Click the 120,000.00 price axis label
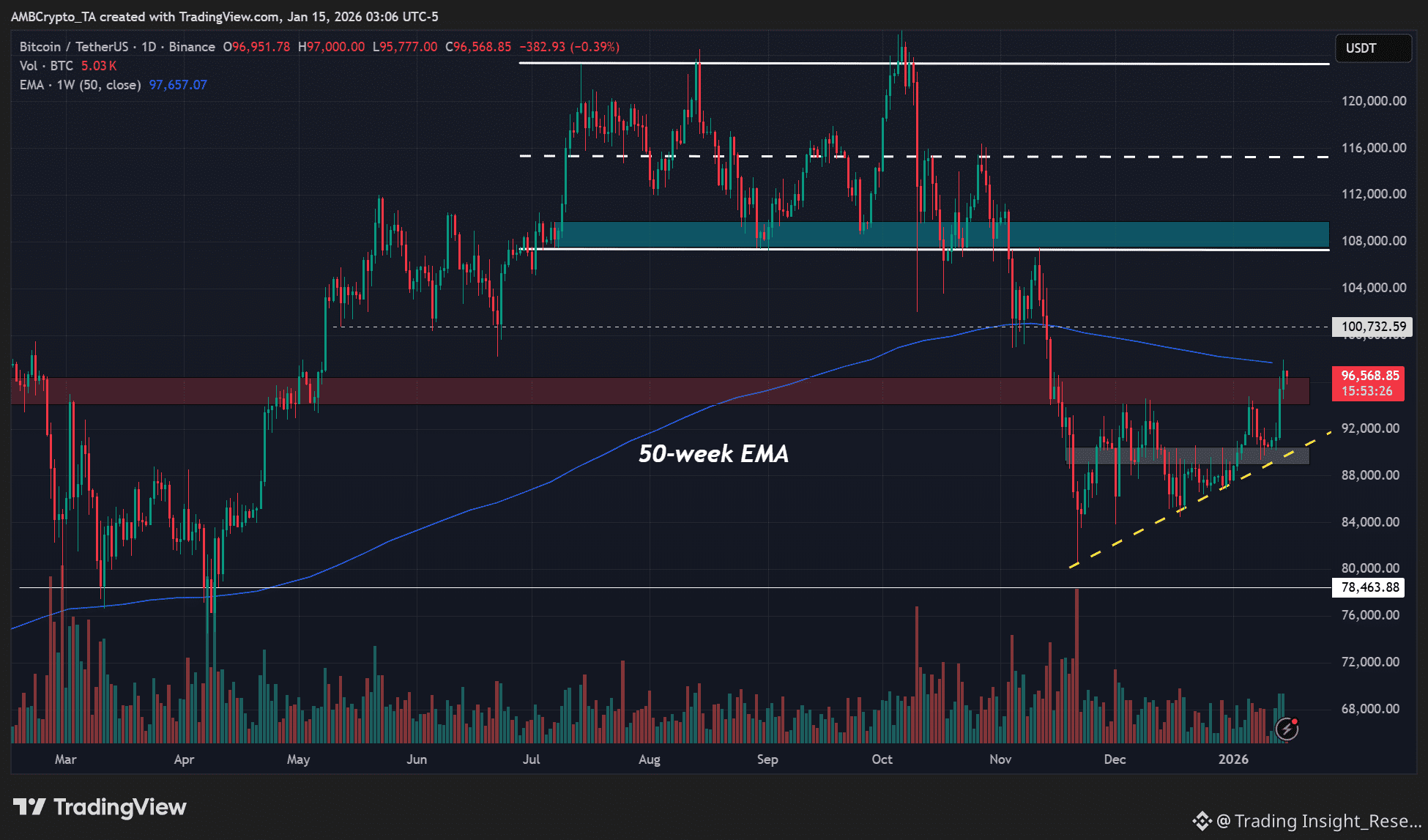This screenshot has width=1428, height=840. [1373, 101]
